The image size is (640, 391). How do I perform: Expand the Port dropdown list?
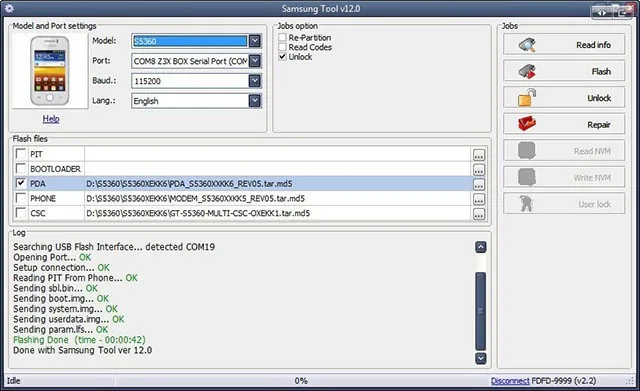[255, 61]
